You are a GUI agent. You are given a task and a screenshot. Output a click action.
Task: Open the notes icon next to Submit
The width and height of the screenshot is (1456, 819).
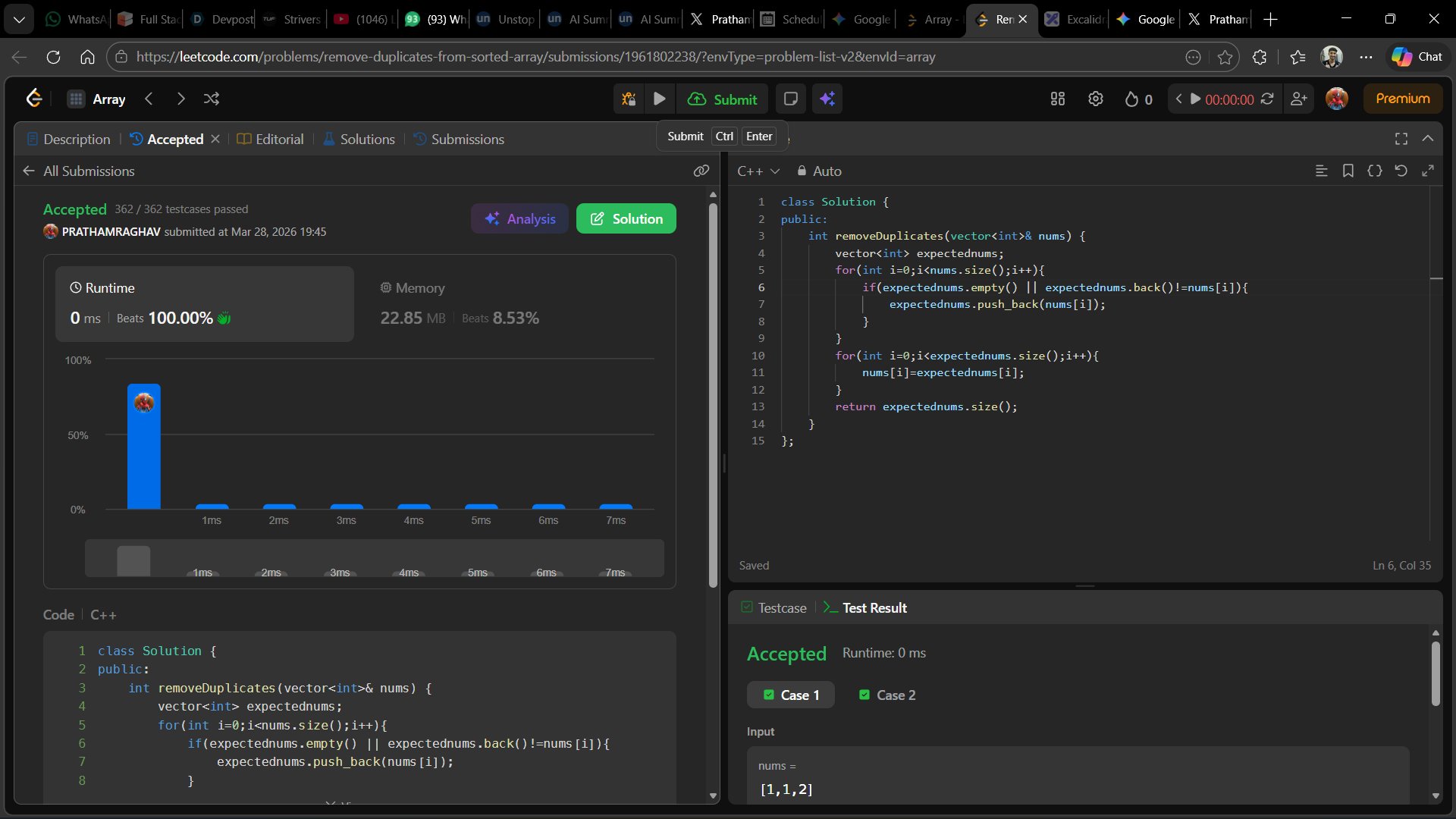[790, 99]
